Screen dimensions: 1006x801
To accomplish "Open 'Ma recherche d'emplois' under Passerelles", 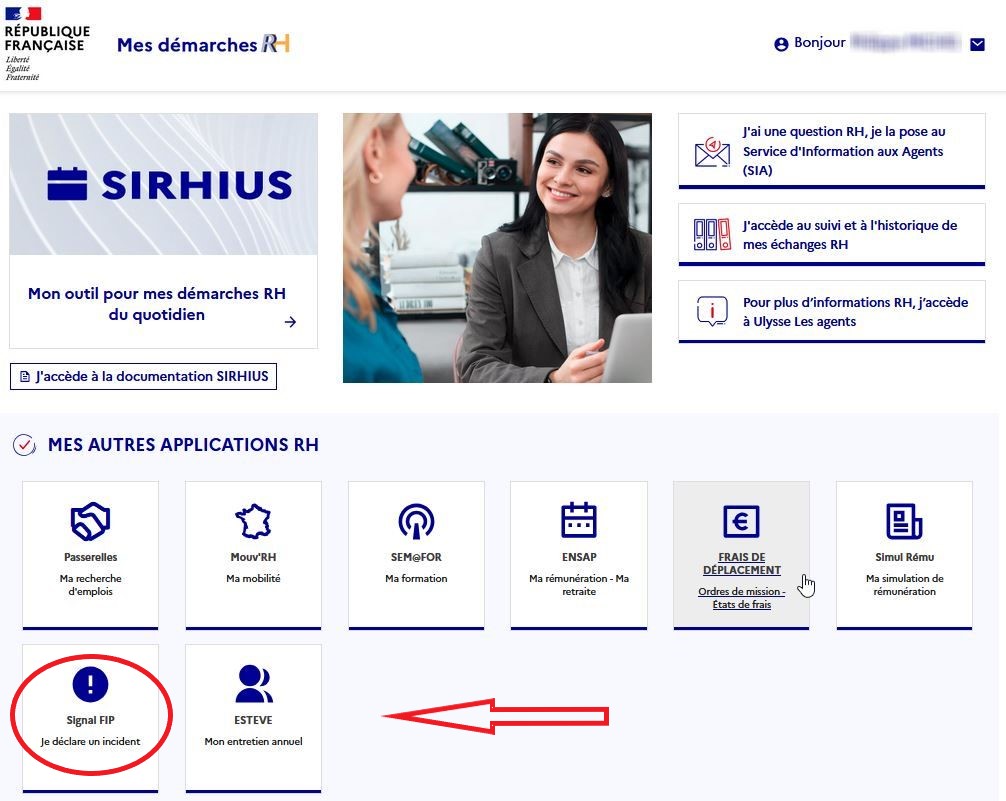I will tap(90, 585).
